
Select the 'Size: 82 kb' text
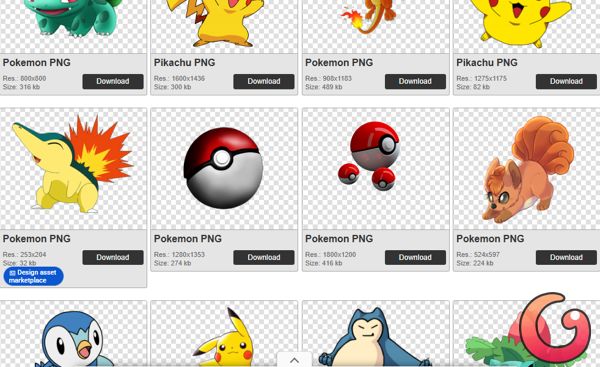473,87
